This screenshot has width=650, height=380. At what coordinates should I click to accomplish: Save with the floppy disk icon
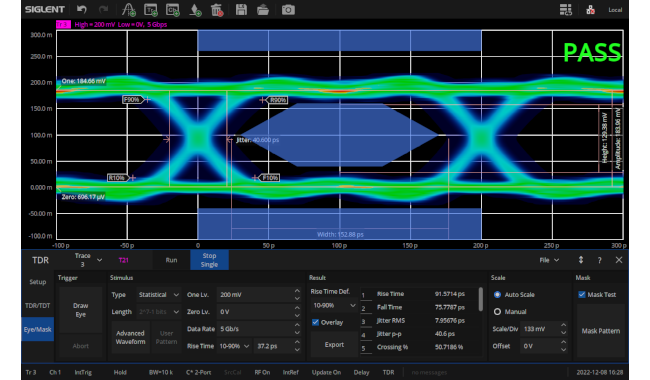click(241, 9)
